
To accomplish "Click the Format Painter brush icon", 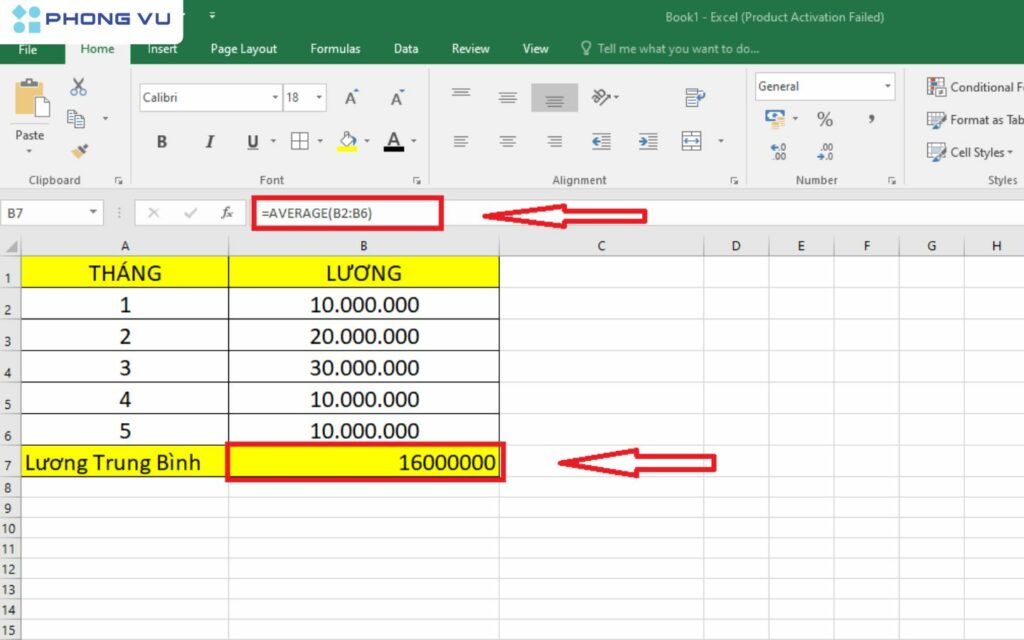I will pyautogui.click(x=79, y=151).
